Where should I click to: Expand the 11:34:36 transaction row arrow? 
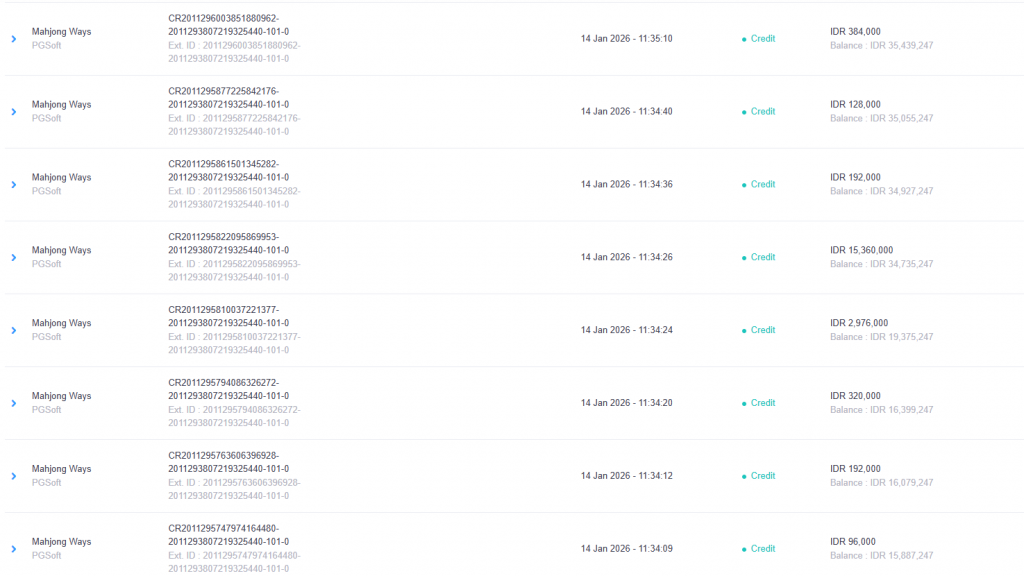tap(14, 185)
